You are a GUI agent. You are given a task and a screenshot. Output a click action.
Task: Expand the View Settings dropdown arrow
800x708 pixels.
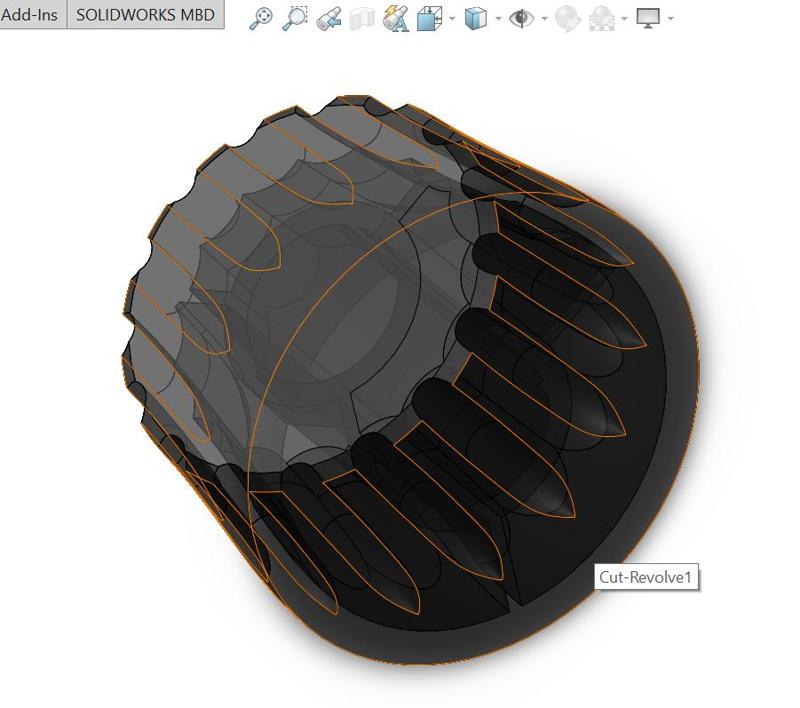pyautogui.click(x=670, y=19)
